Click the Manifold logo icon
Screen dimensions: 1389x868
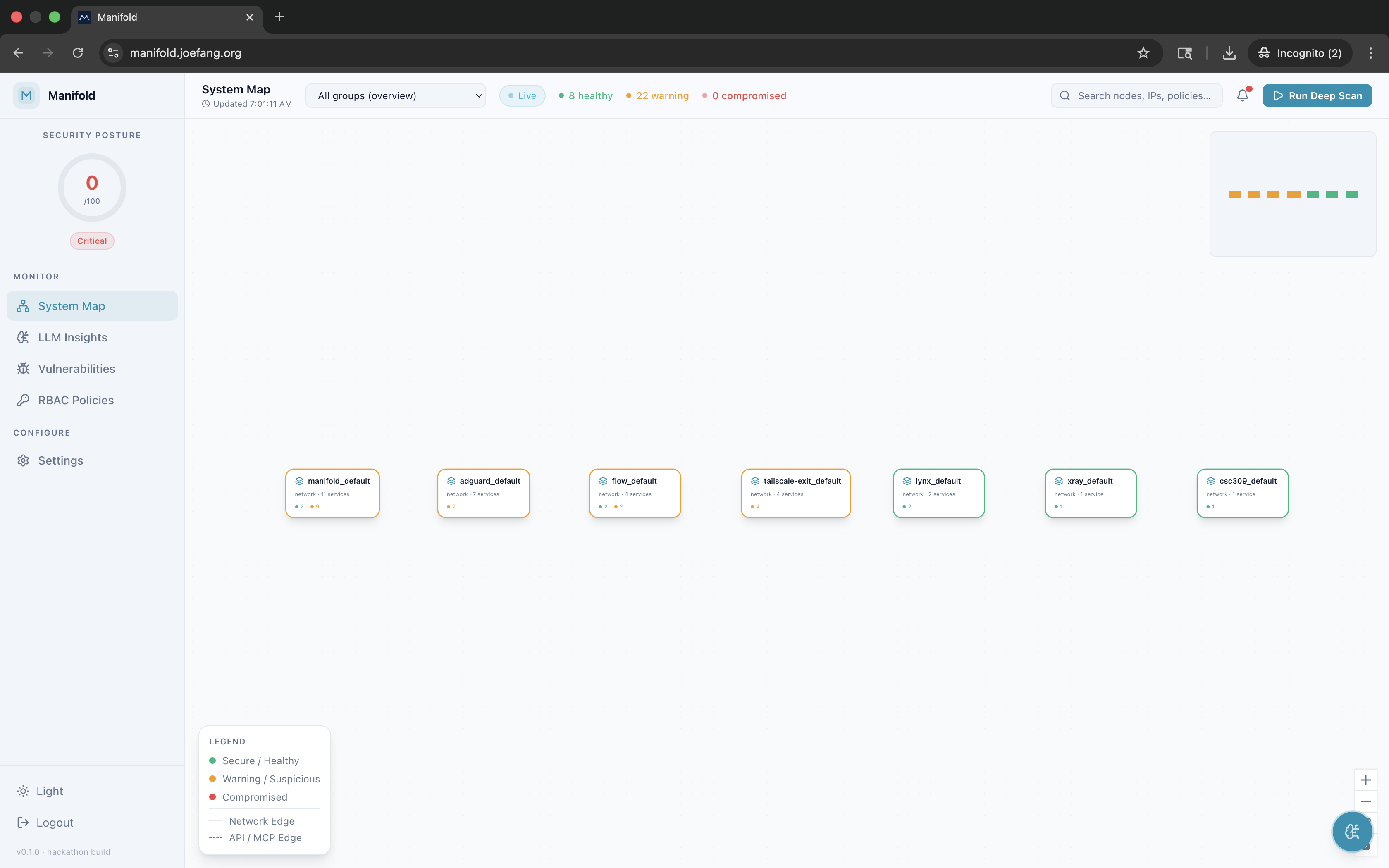click(x=26, y=95)
